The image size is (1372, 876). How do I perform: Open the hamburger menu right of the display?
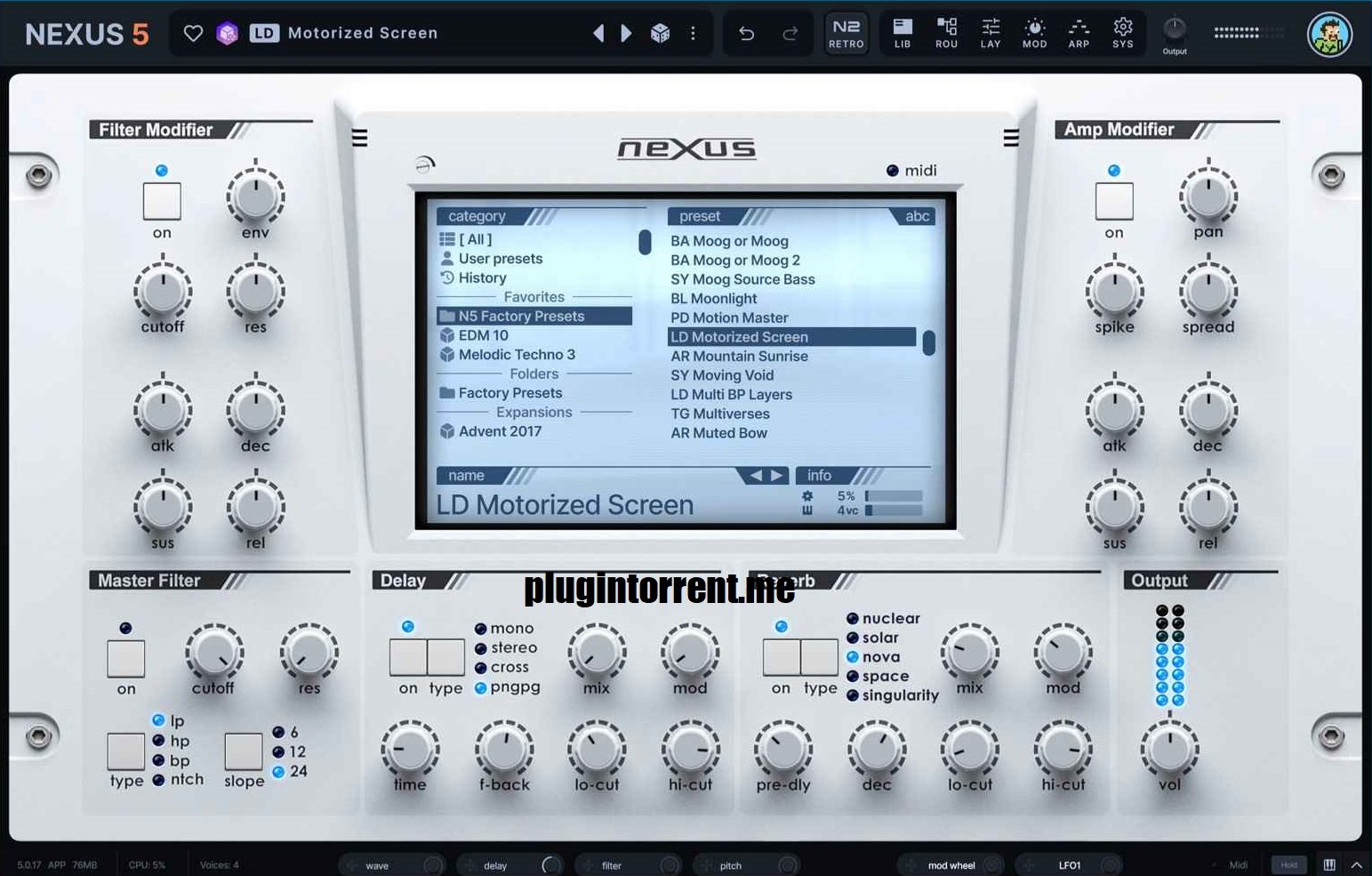pyautogui.click(x=1011, y=138)
